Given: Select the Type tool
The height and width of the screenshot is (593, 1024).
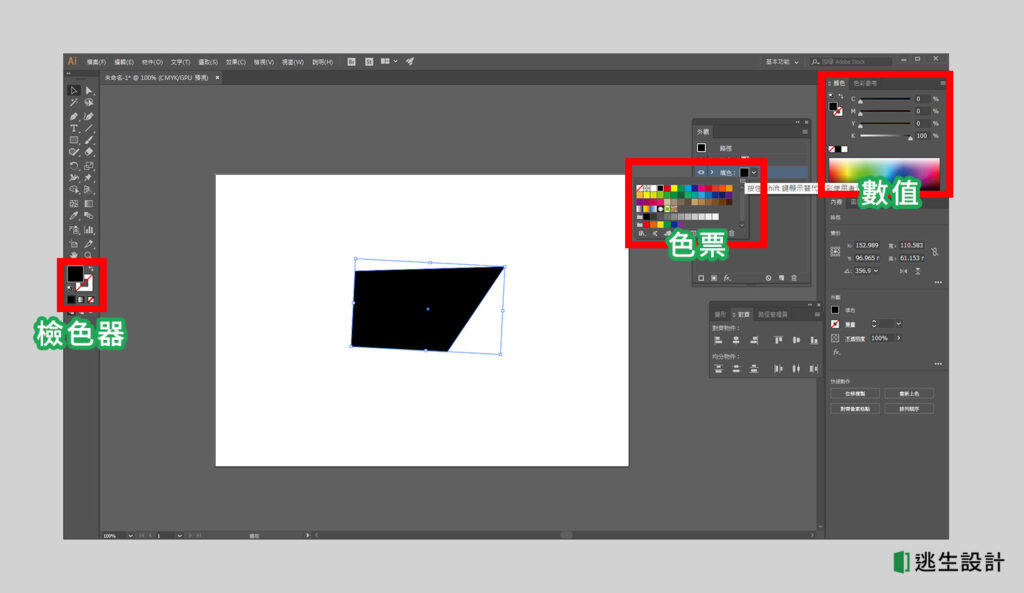Looking at the screenshot, I should [x=73, y=129].
